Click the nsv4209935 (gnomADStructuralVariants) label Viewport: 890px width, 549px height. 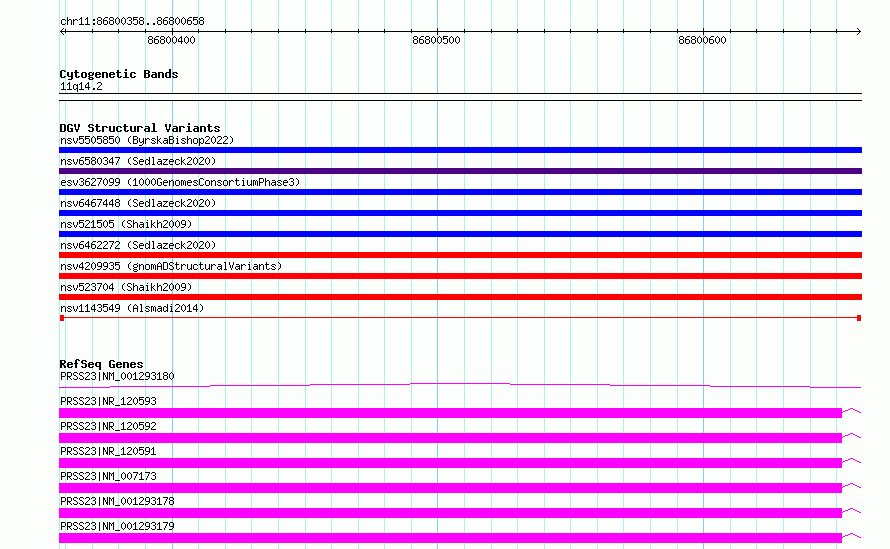[x=171, y=266]
